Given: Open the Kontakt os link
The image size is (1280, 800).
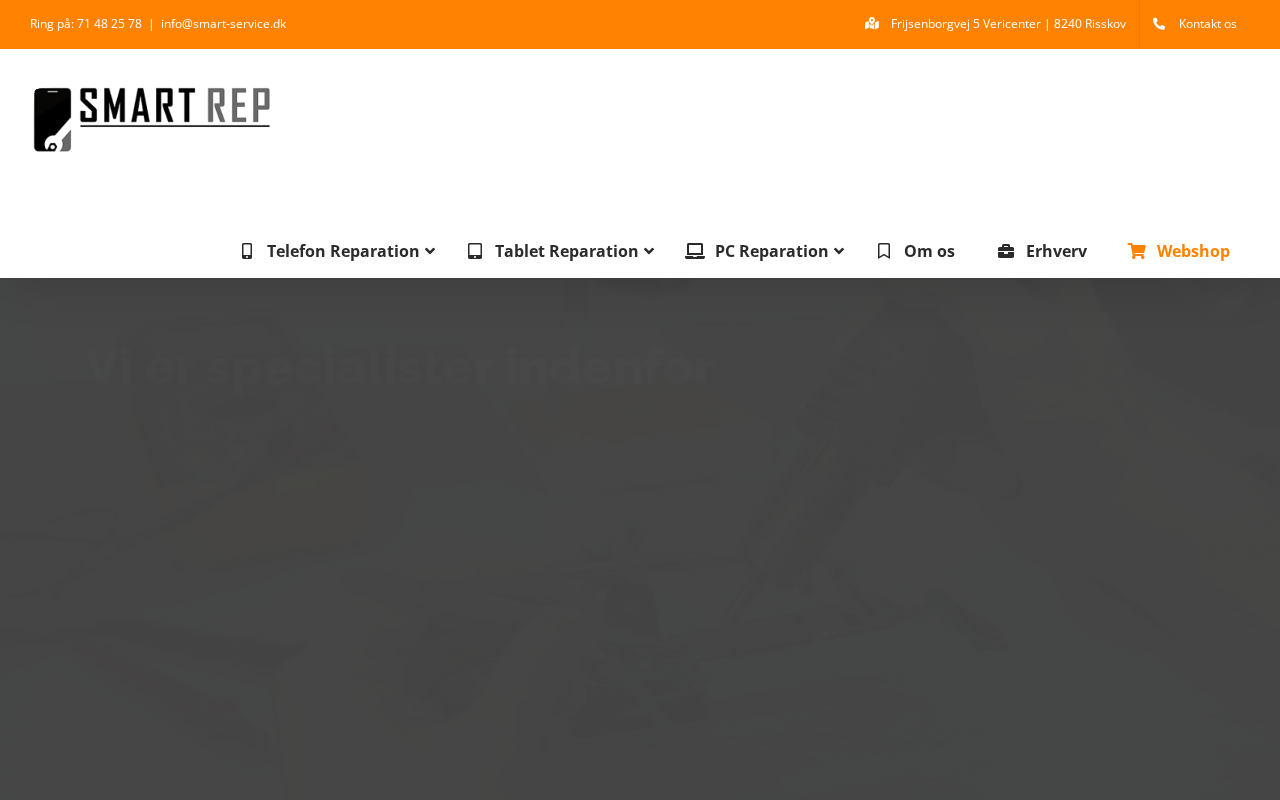Looking at the screenshot, I should point(1207,23).
